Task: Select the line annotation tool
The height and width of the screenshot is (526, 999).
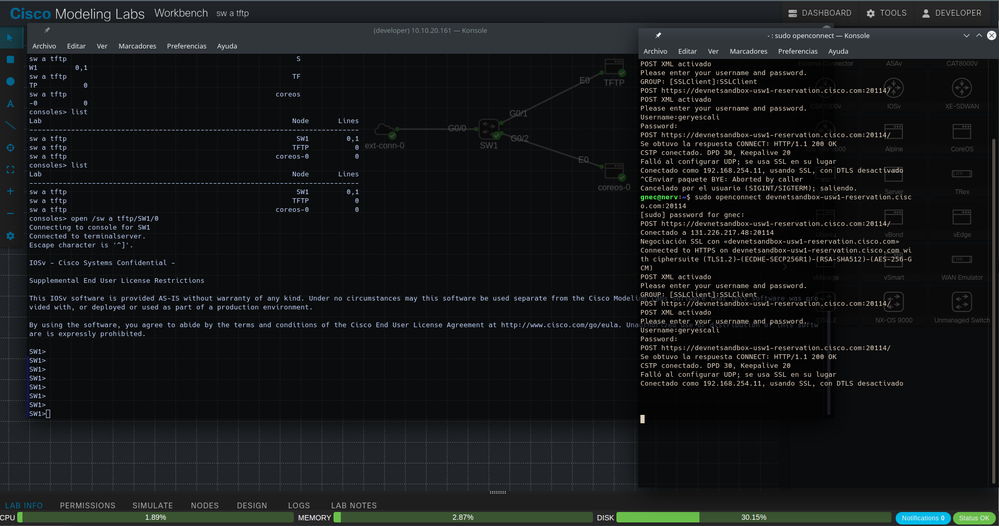Action: 10,125
